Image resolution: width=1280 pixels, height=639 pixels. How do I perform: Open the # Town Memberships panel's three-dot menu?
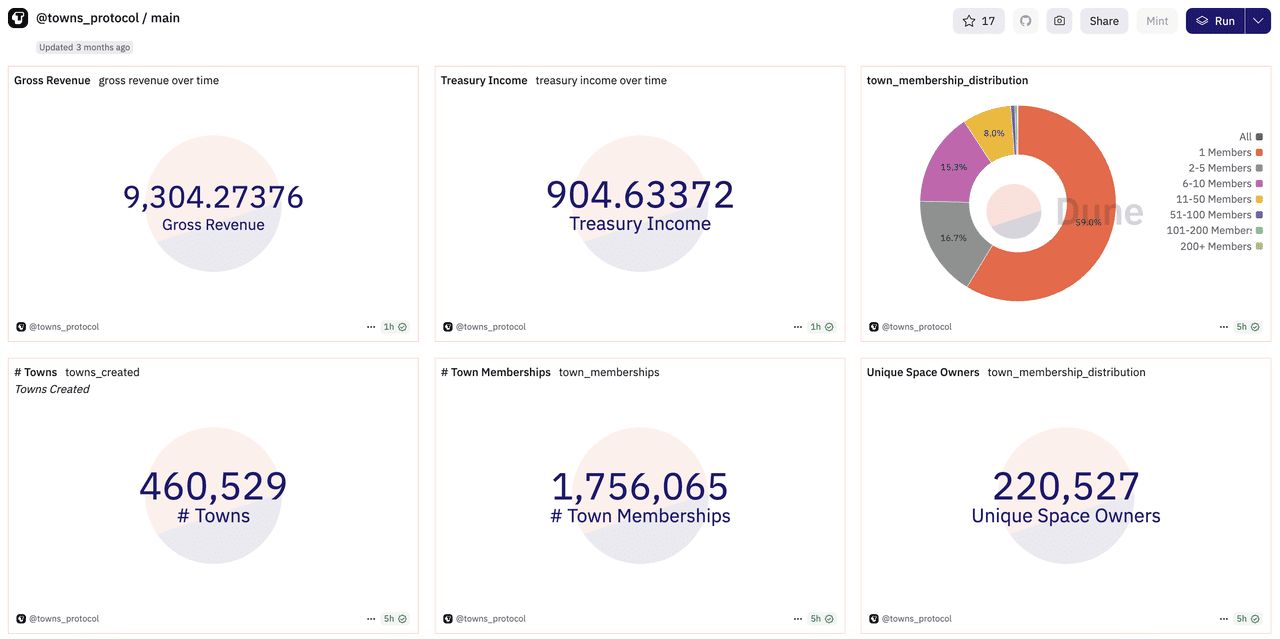(x=798, y=619)
